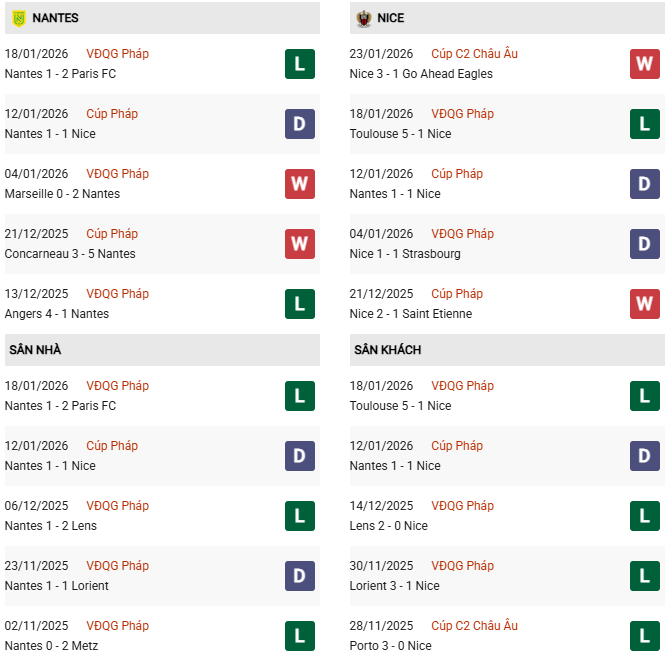Open Cúp Pháp link above Concarneau match
Screen dimensions: 666x661
pyautogui.click(x=112, y=234)
